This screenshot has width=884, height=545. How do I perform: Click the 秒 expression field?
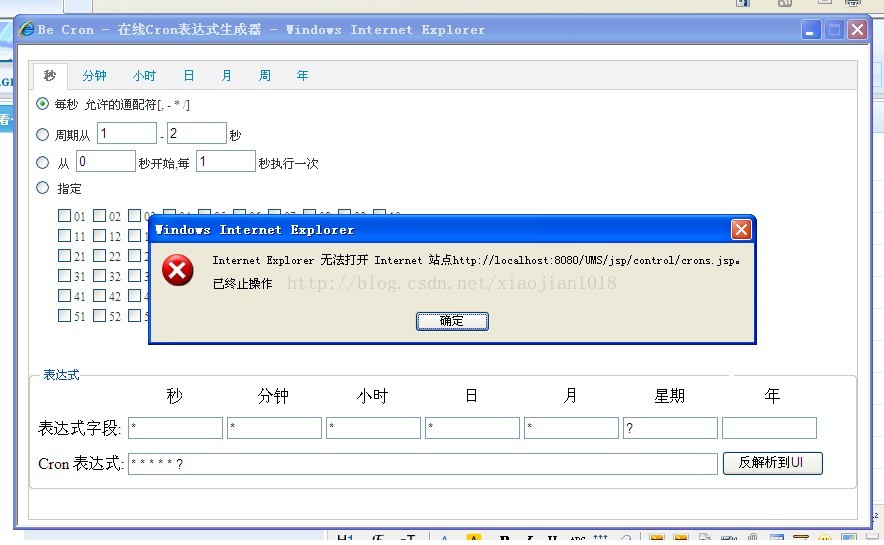pos(175,428)
